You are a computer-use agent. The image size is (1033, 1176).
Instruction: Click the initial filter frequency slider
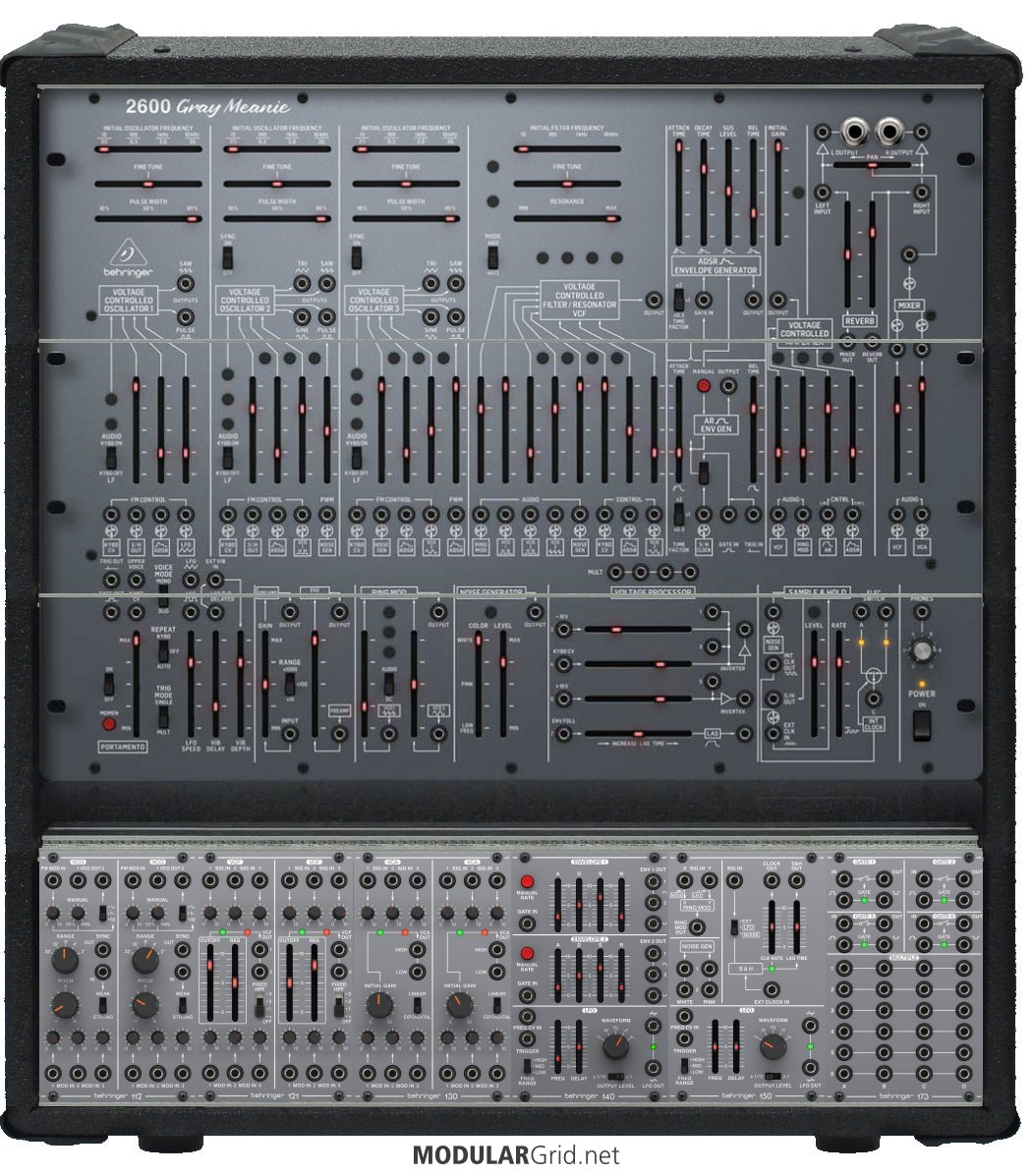click(x=567, y=149)
